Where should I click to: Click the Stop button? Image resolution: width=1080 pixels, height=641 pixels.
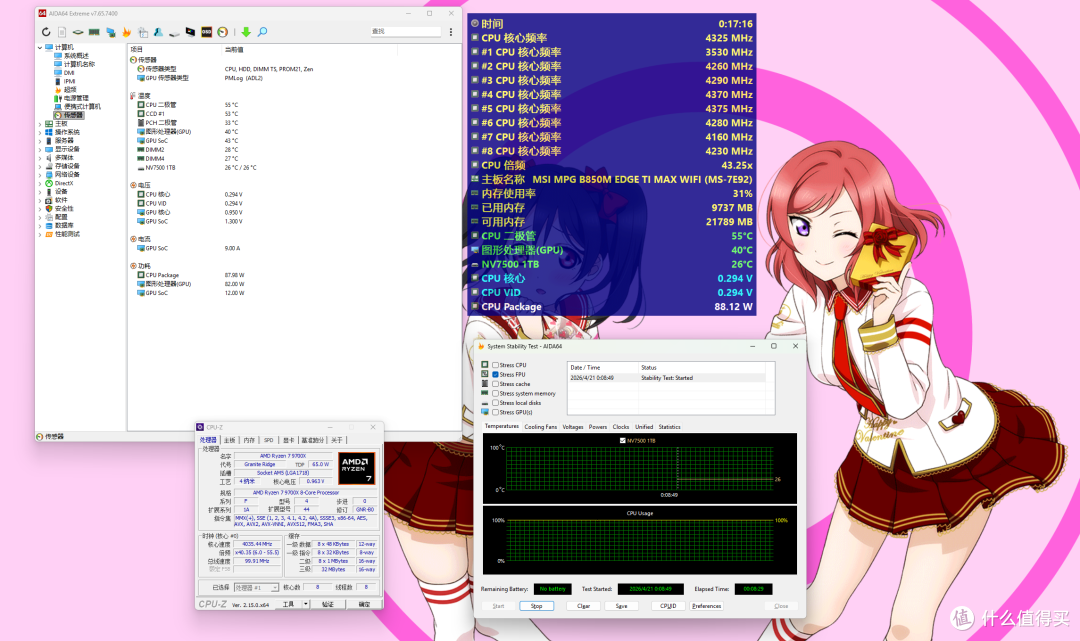537,606
